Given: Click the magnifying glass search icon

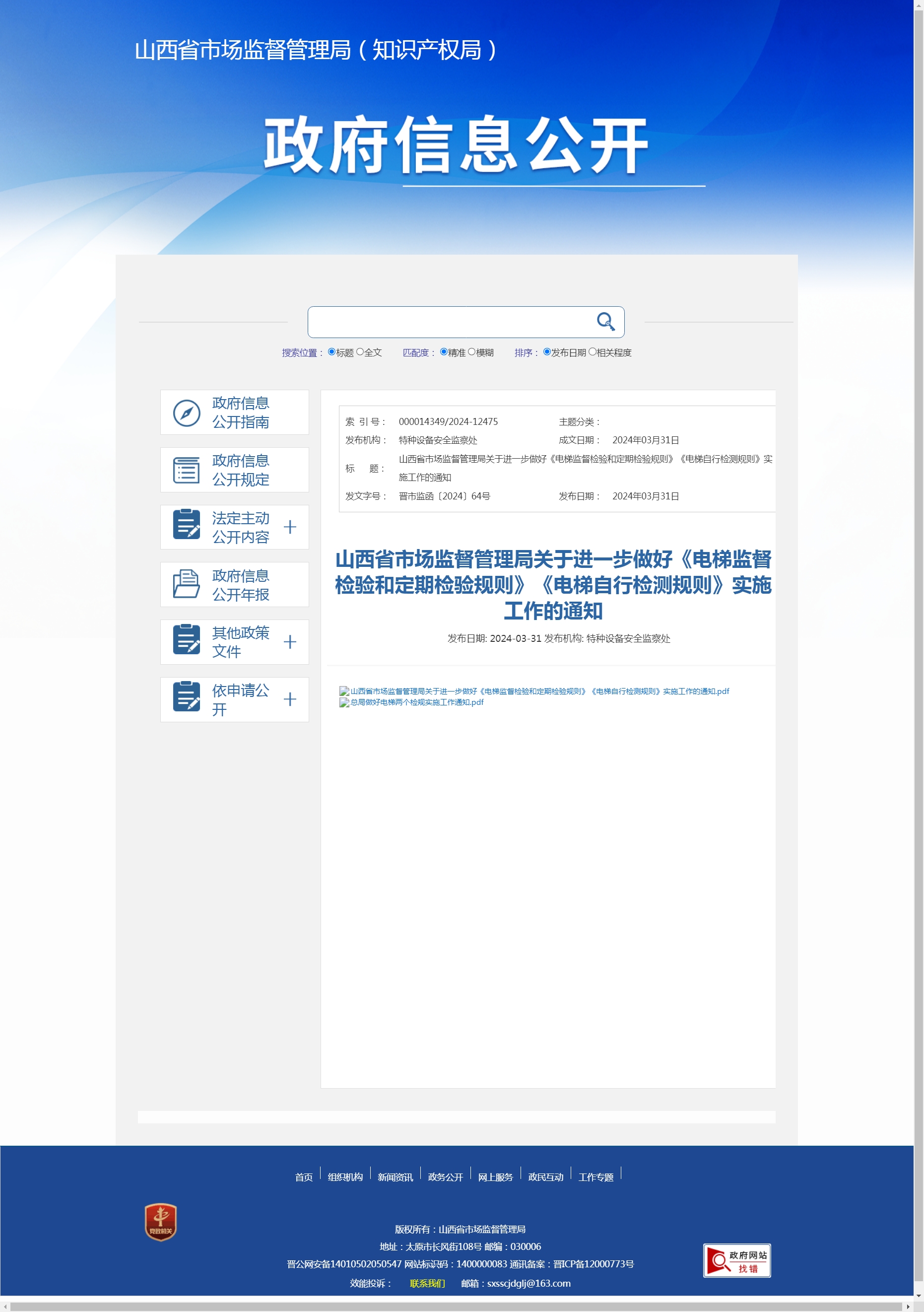Looking at the screenshot, I should click(605, 322).
